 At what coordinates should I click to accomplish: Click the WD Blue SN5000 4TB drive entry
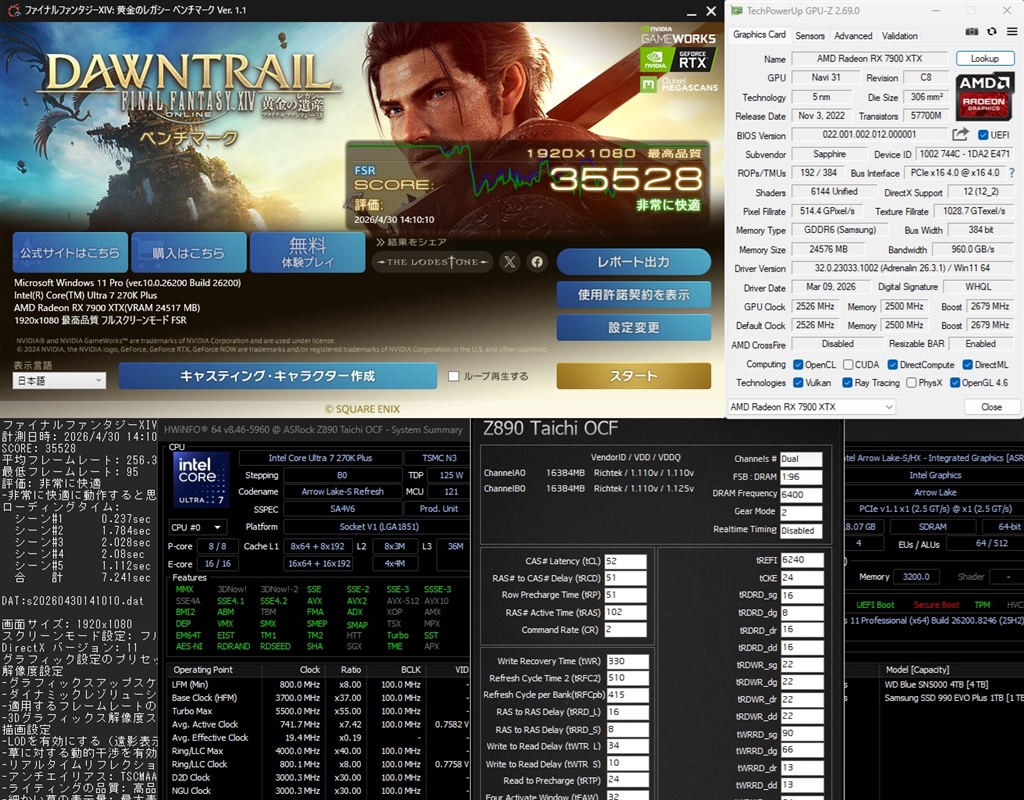(936, 684)
